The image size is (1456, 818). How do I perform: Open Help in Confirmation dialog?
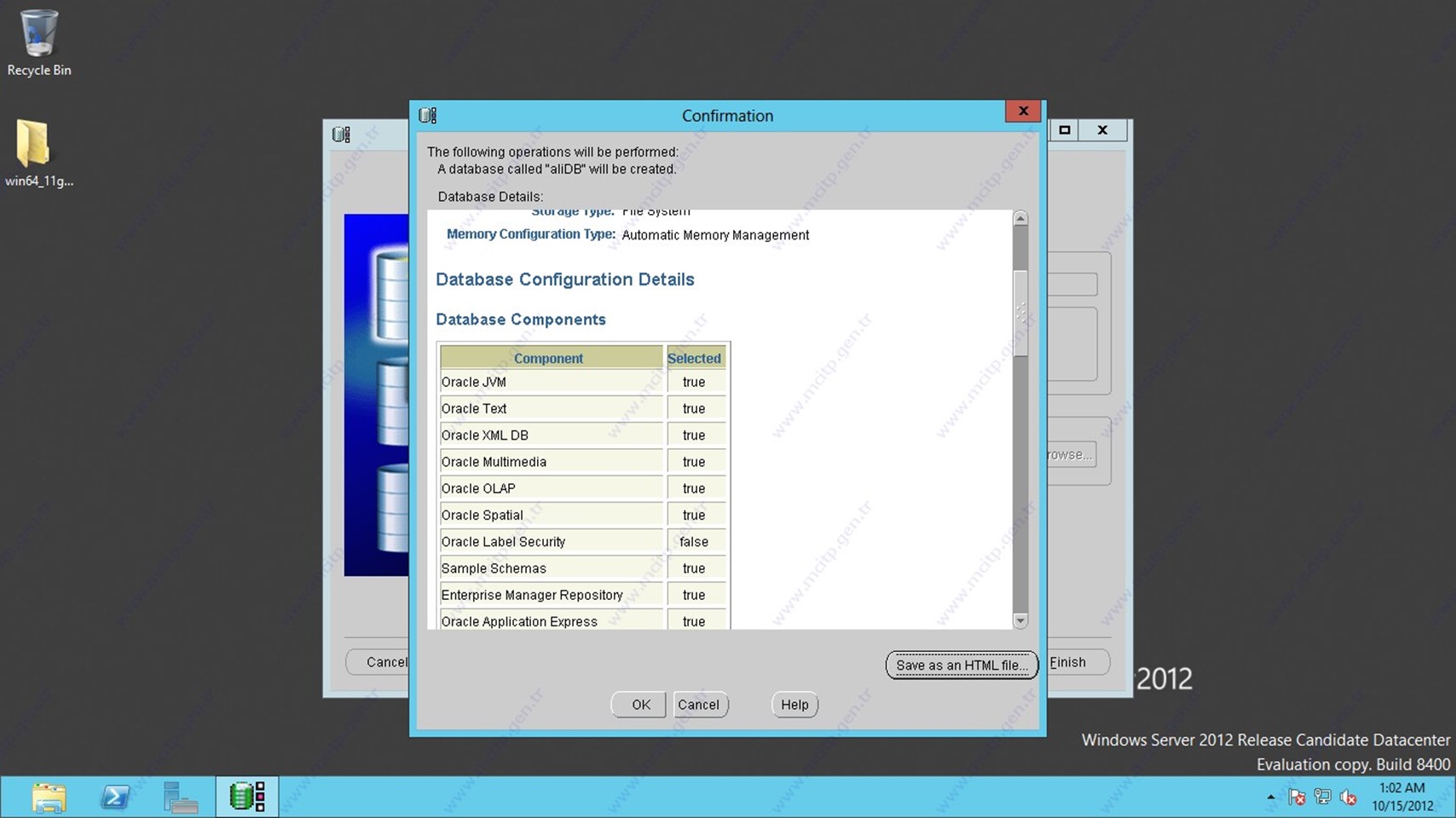[x=794, y=705]
